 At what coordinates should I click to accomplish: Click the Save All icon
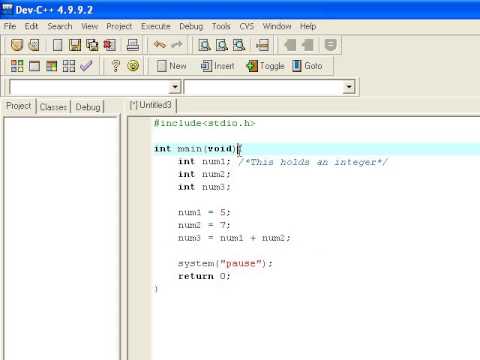pyautogui.click(x=92, y=45)
